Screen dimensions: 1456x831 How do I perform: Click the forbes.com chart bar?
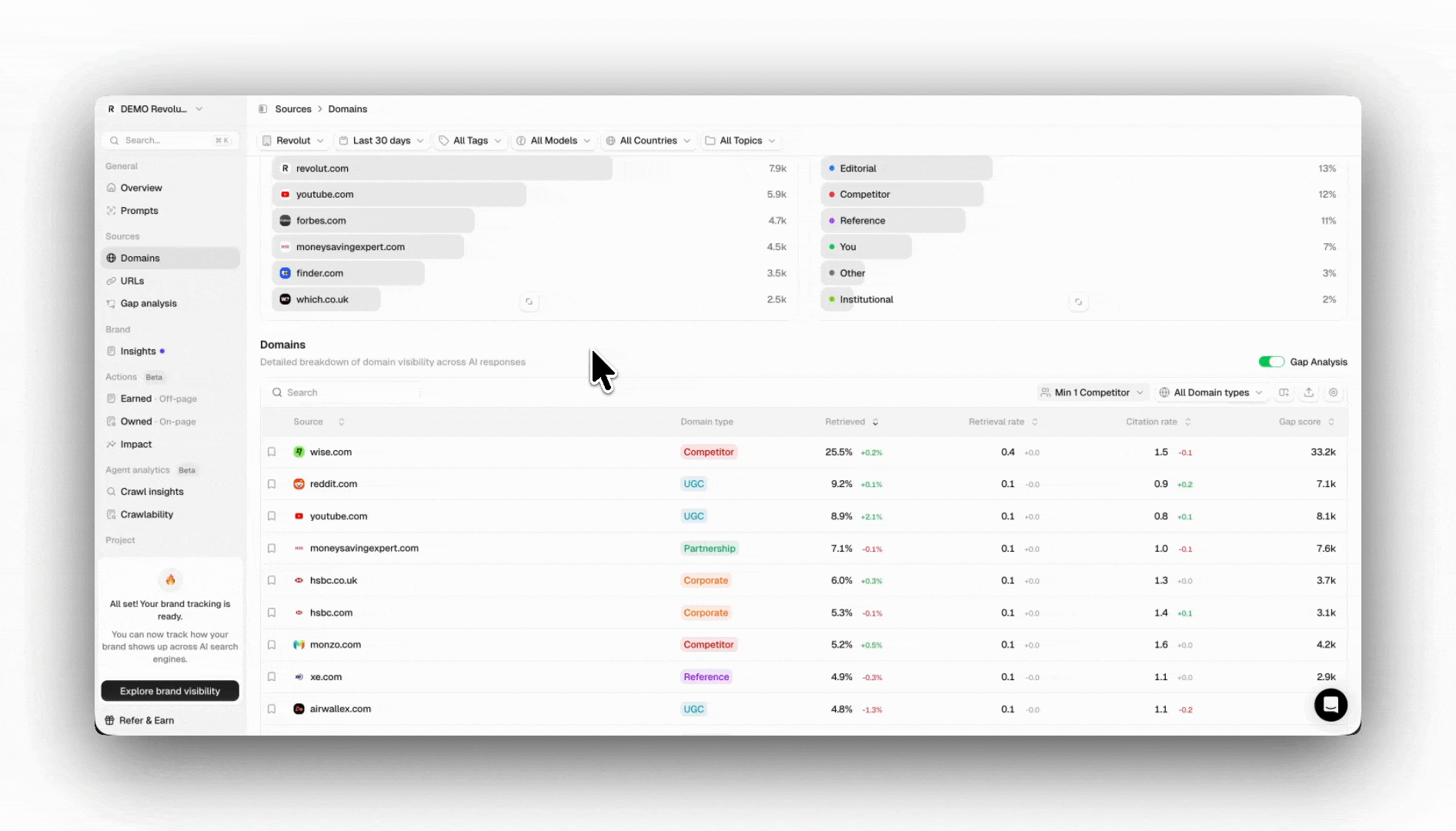pyautogui.click(x=373, y=221)
